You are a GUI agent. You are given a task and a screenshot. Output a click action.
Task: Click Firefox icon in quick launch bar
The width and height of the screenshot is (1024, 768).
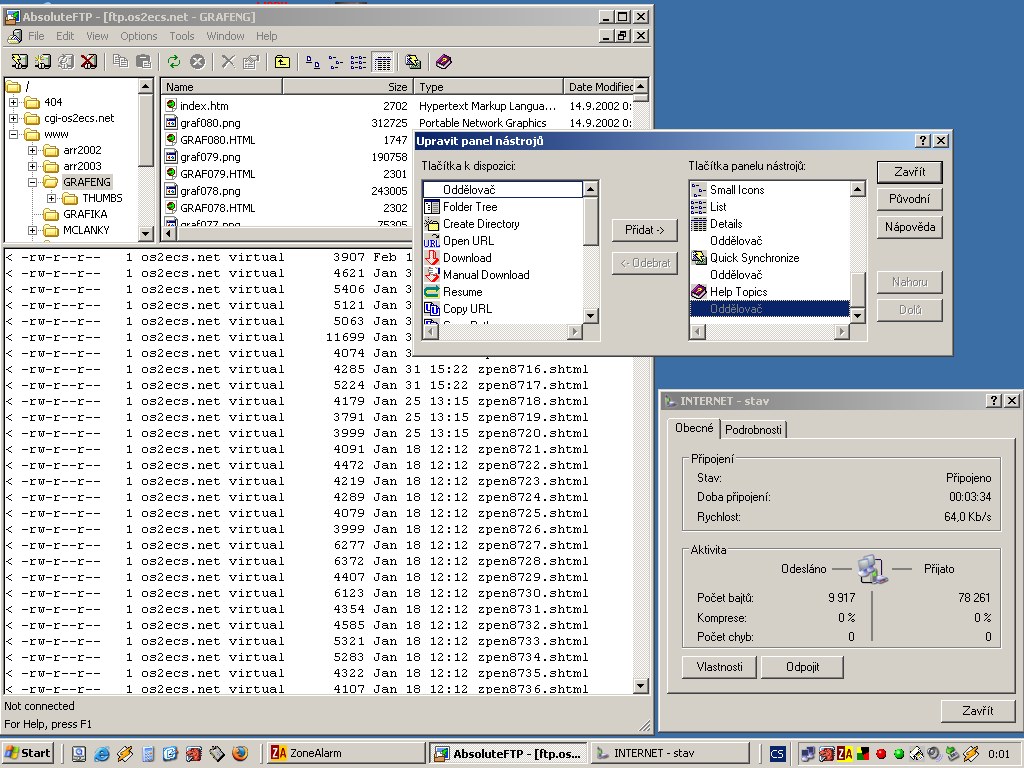tap(239, 754)
